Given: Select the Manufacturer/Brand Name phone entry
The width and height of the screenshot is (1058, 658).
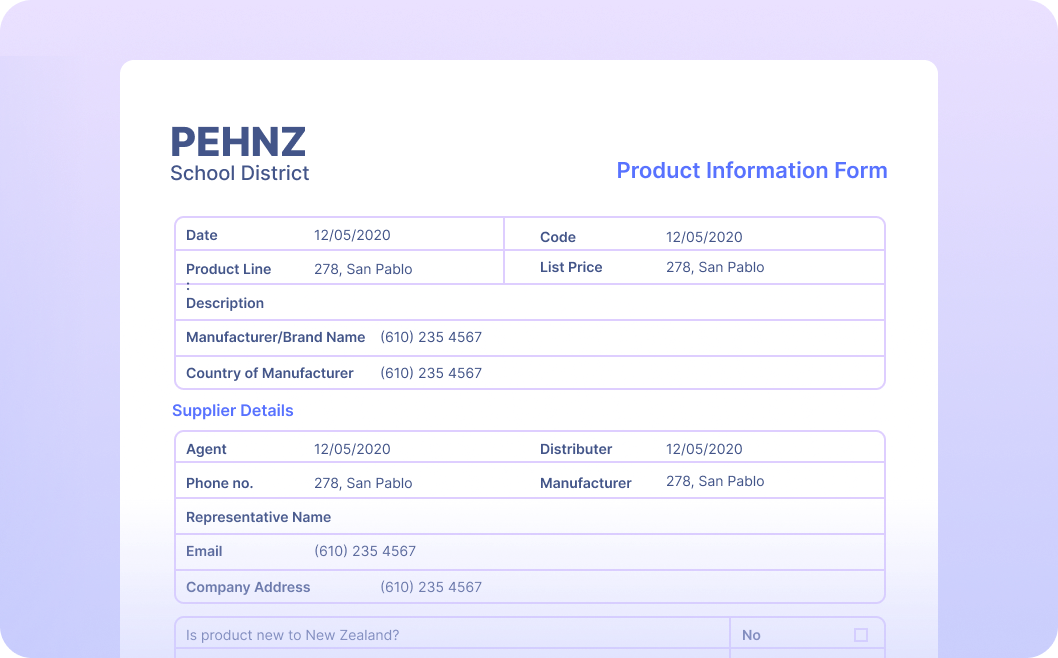Looking at the screenshot, I should (431, 337).
